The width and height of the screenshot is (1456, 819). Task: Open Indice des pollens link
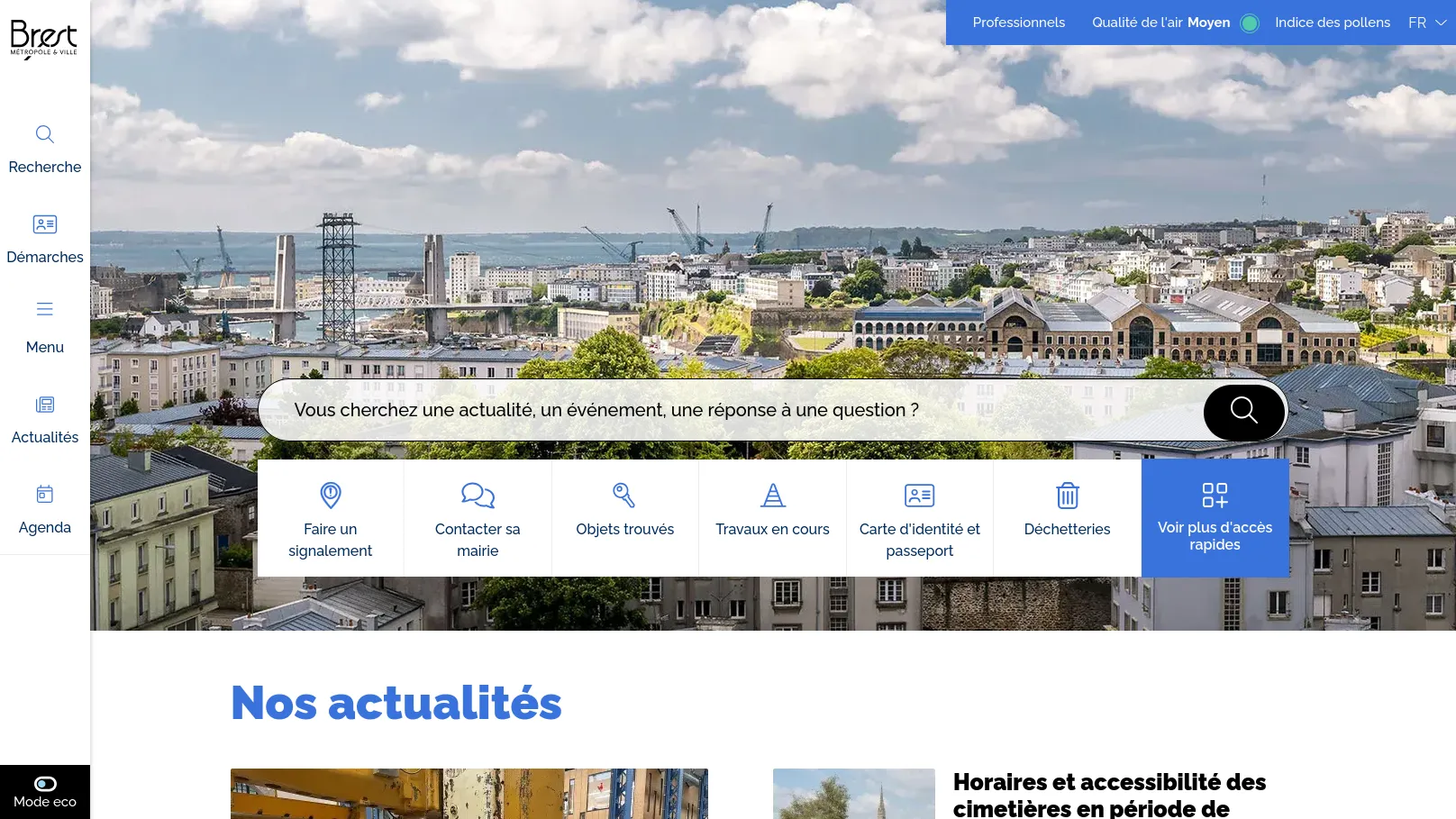(x=1333, y=23)
